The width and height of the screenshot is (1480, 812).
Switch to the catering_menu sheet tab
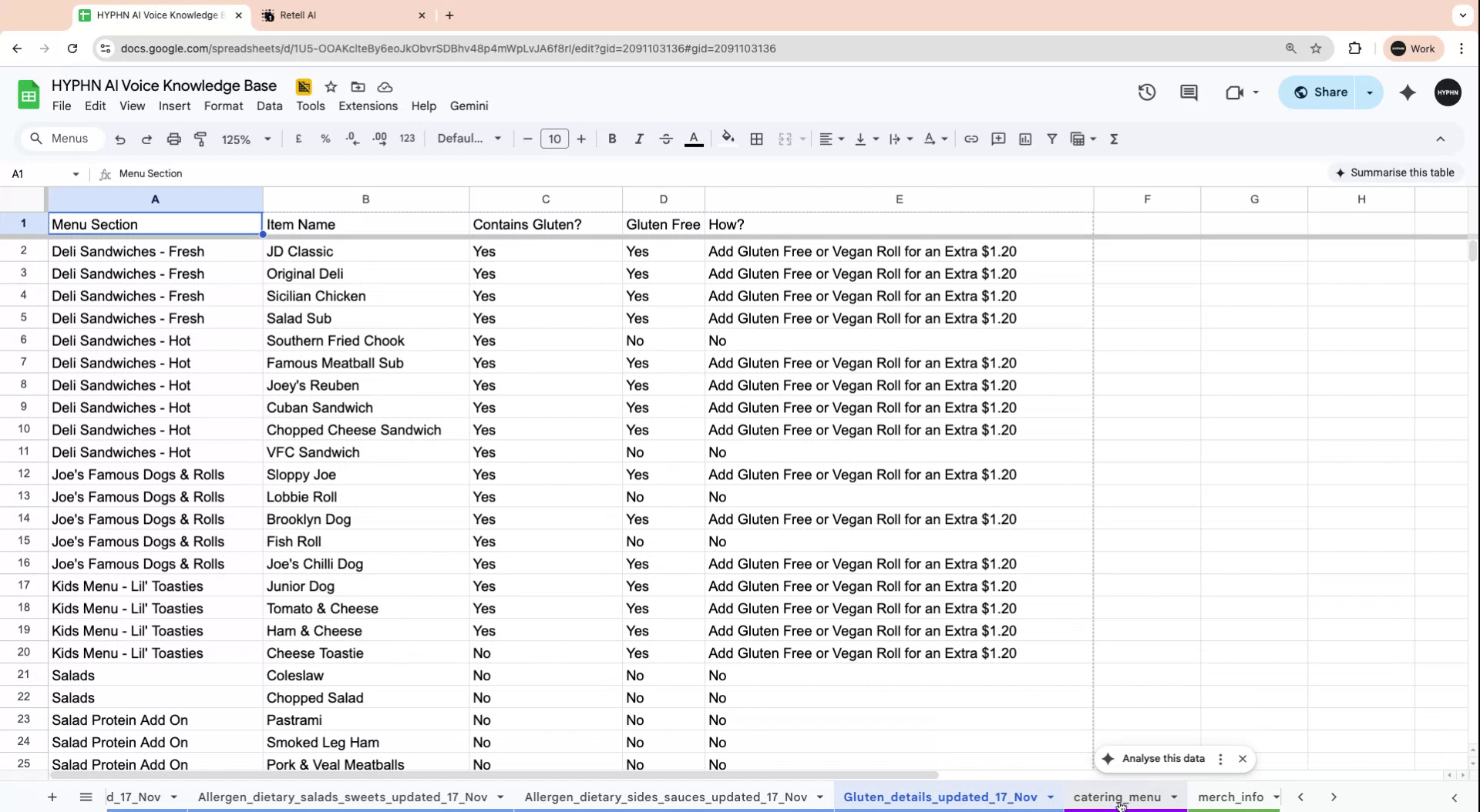[x=1119, y=797]
